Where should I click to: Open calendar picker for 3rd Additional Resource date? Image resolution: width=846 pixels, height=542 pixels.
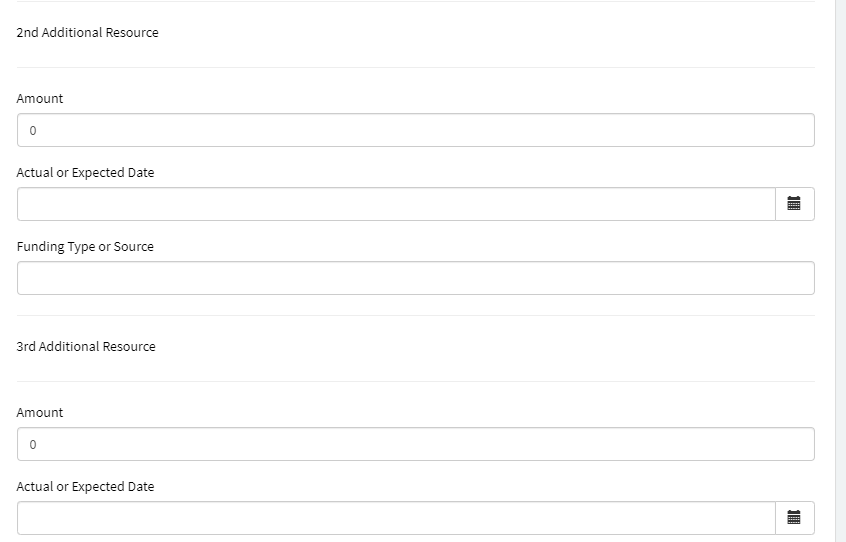(794, 518)
